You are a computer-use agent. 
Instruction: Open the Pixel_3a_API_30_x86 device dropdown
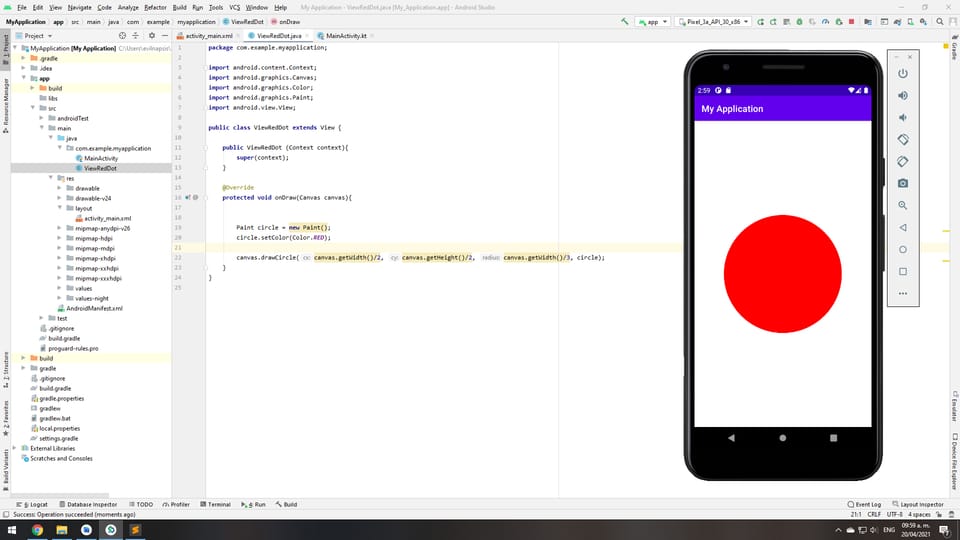click(713, 21)
